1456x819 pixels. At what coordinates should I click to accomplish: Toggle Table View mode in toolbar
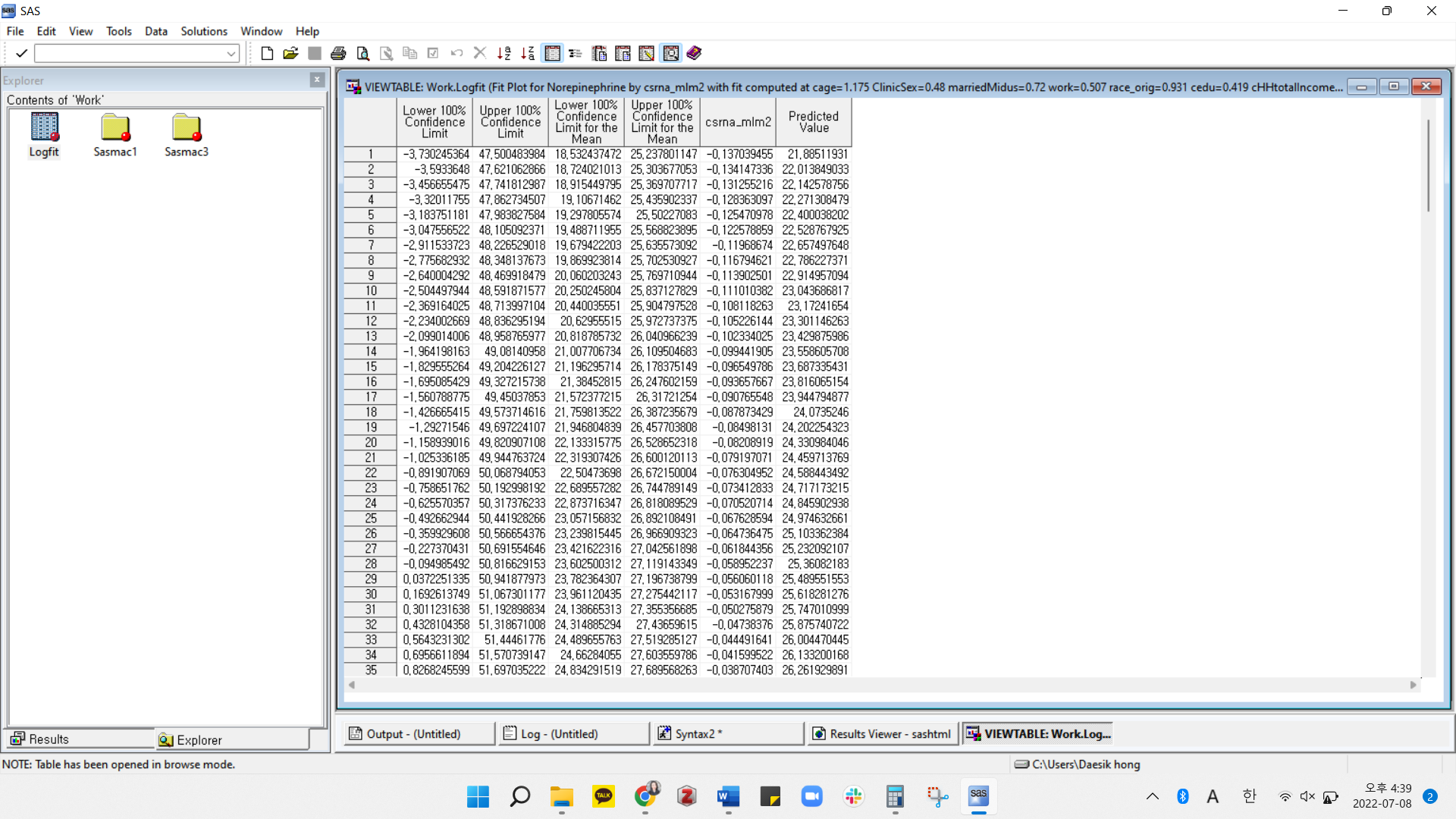tap(552, 53)
